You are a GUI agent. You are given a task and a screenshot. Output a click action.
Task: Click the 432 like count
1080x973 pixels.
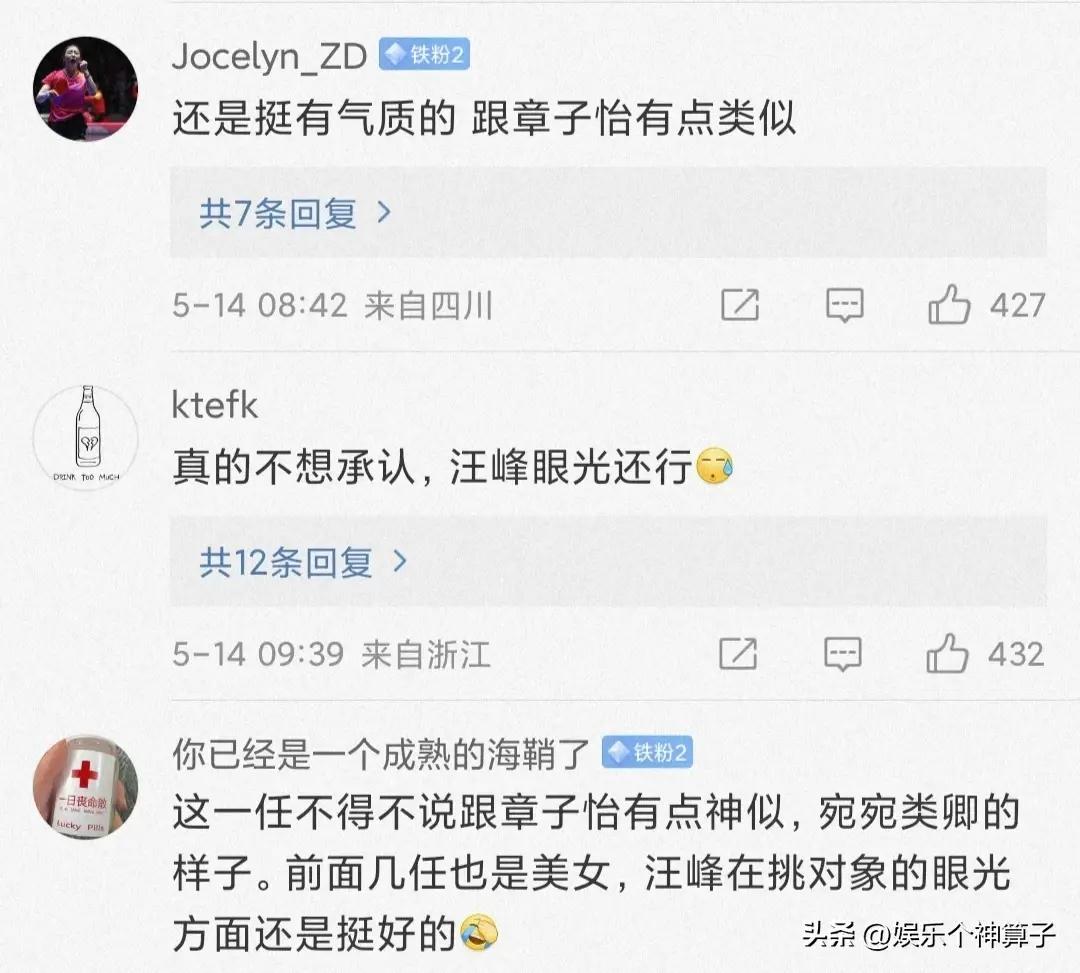1016,653
